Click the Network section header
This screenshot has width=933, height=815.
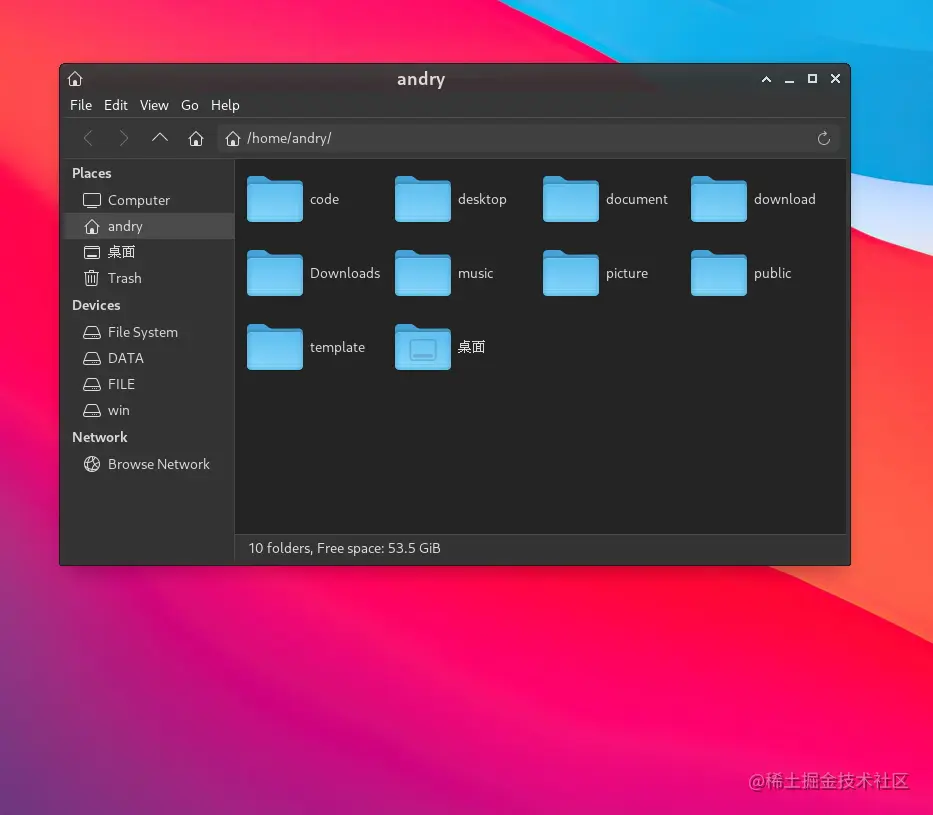[99, 437]
